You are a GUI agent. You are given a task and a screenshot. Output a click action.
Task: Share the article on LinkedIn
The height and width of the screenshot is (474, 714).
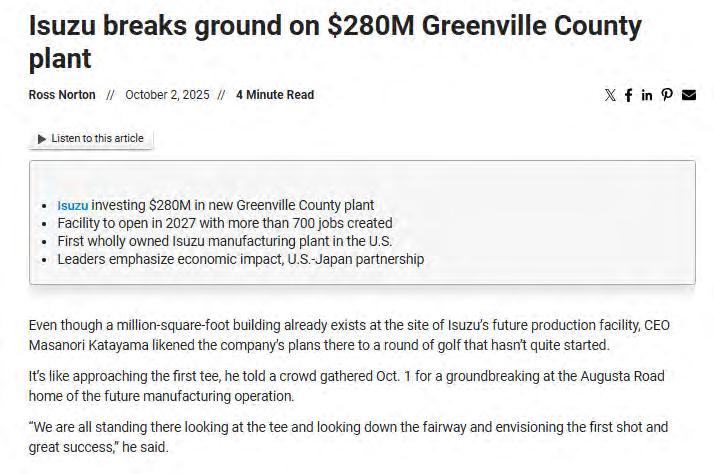point(647,95)
